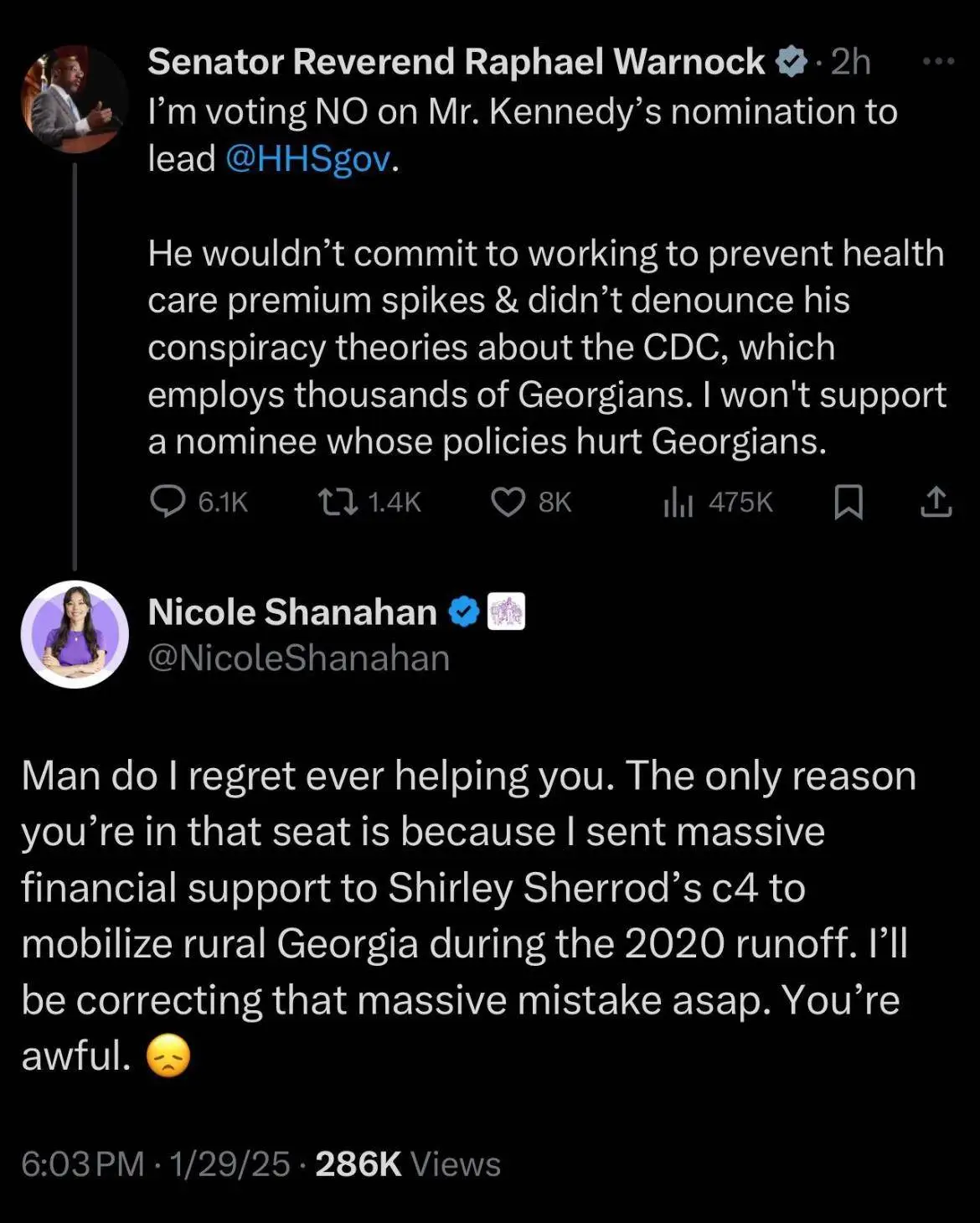Open the three-dot more options menu

click(938, 61)
